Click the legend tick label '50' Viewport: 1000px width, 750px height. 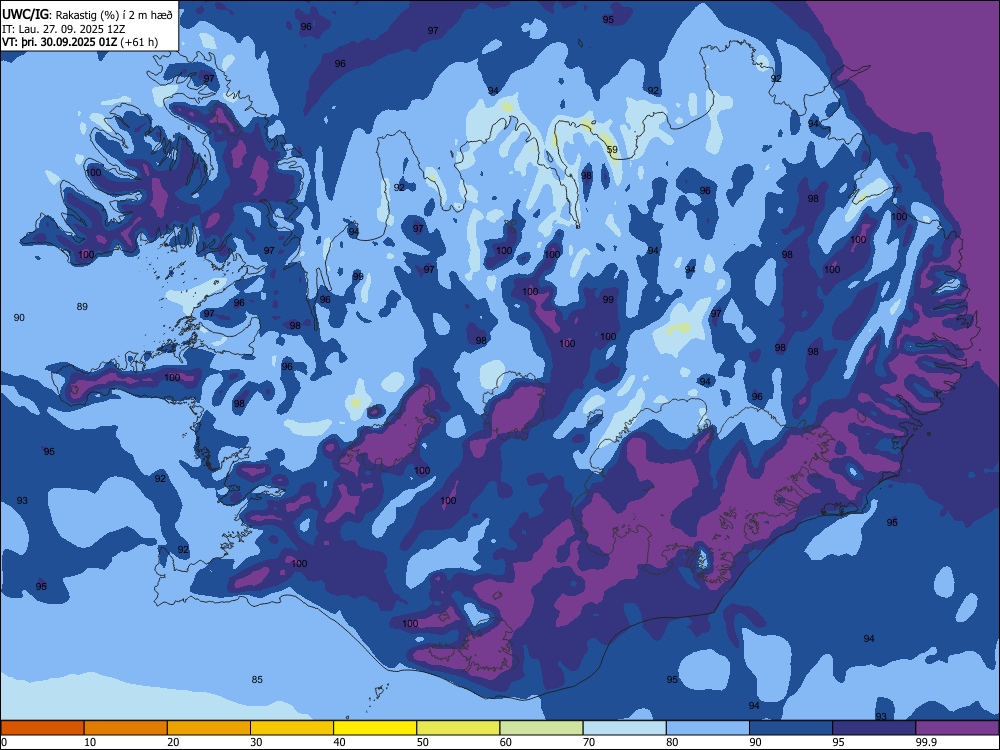point(423,742)
